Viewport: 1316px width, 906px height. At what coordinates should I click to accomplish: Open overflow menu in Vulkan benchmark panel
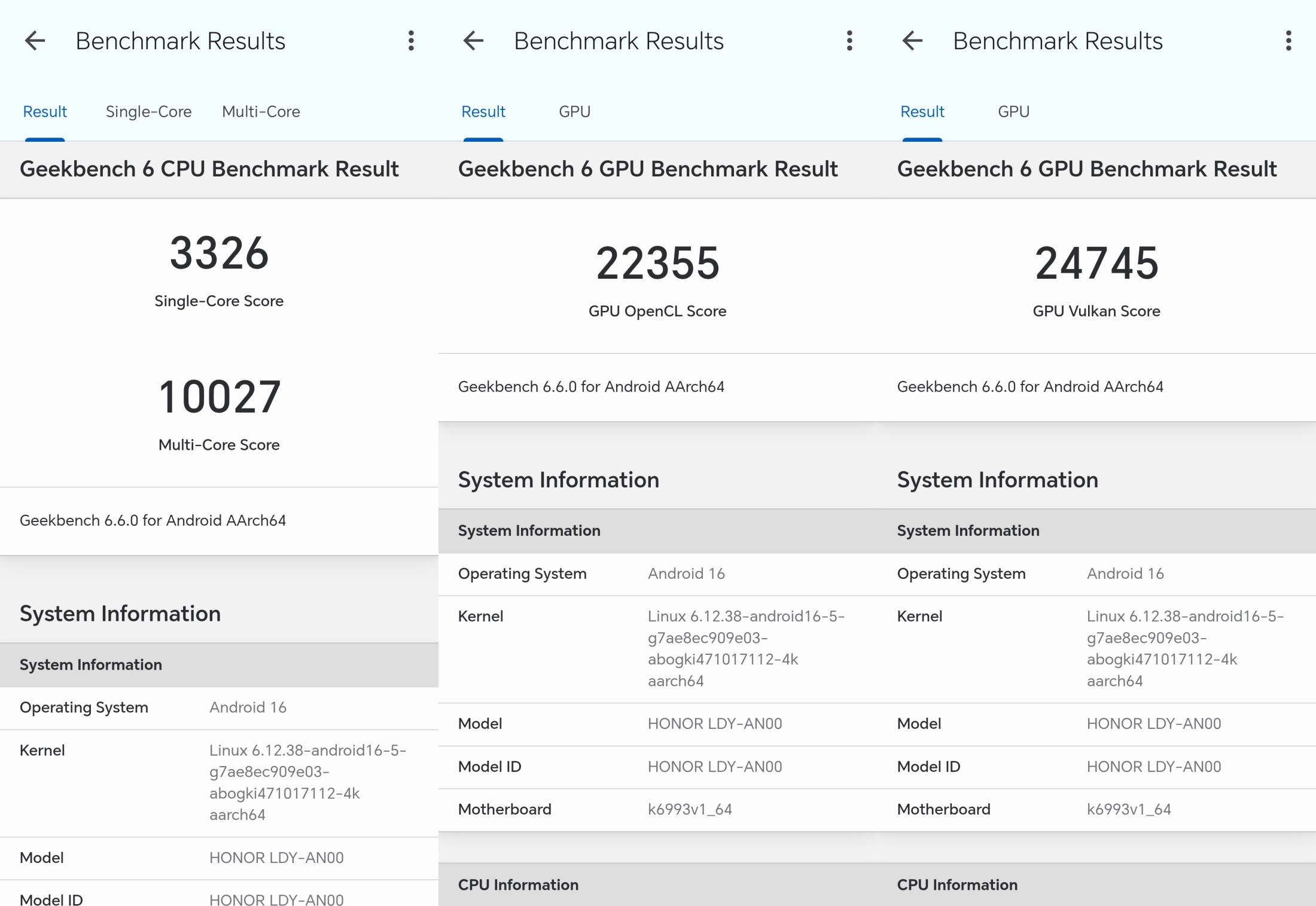[1288, 41]
